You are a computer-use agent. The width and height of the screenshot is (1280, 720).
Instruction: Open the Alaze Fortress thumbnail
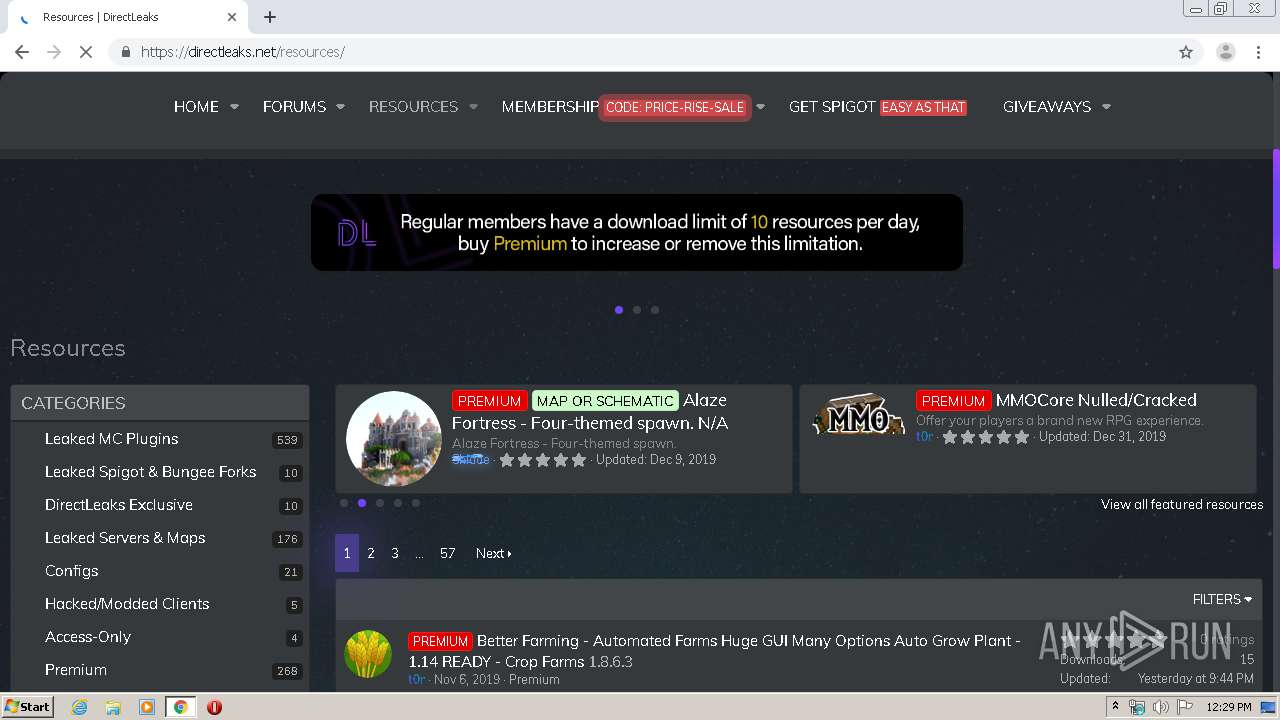pyautogui.click(x=394, y=439)
